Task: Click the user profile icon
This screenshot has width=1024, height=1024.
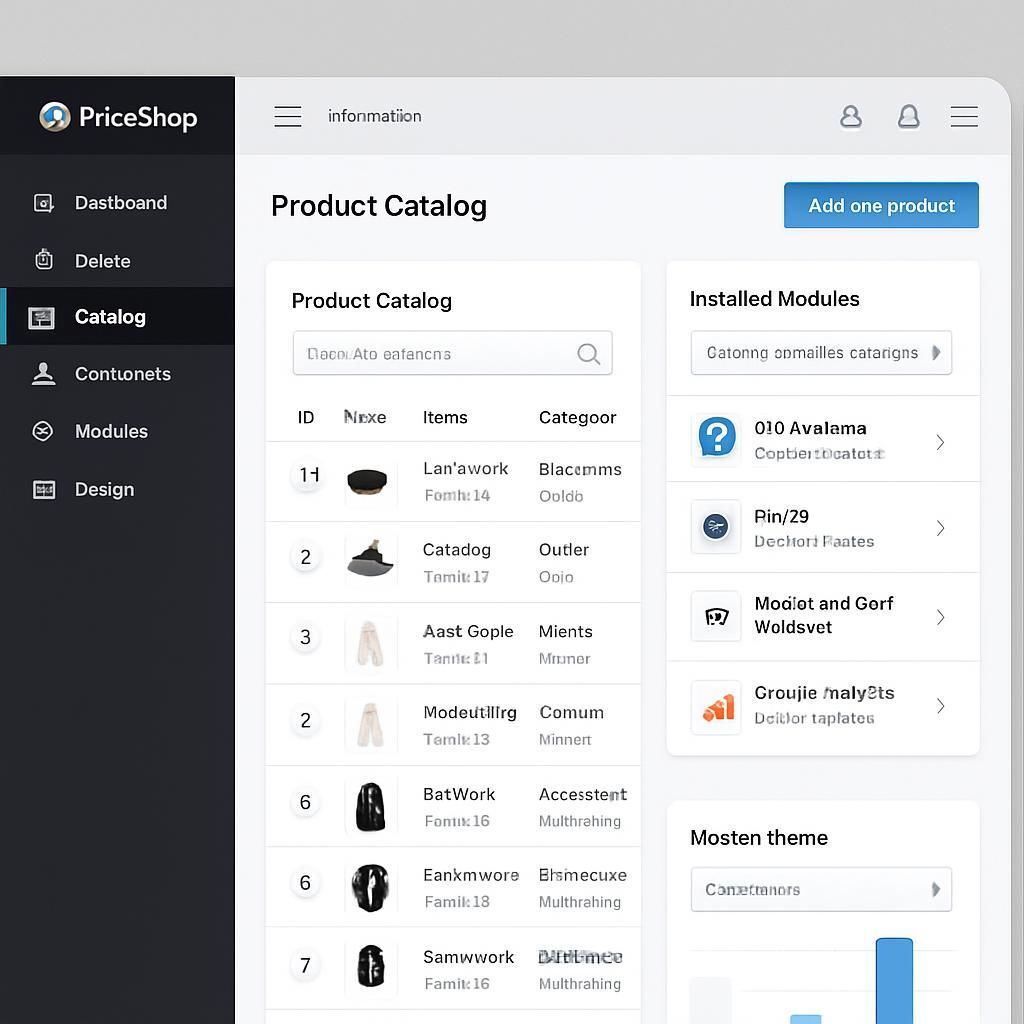Action: [x=850, y=116]
